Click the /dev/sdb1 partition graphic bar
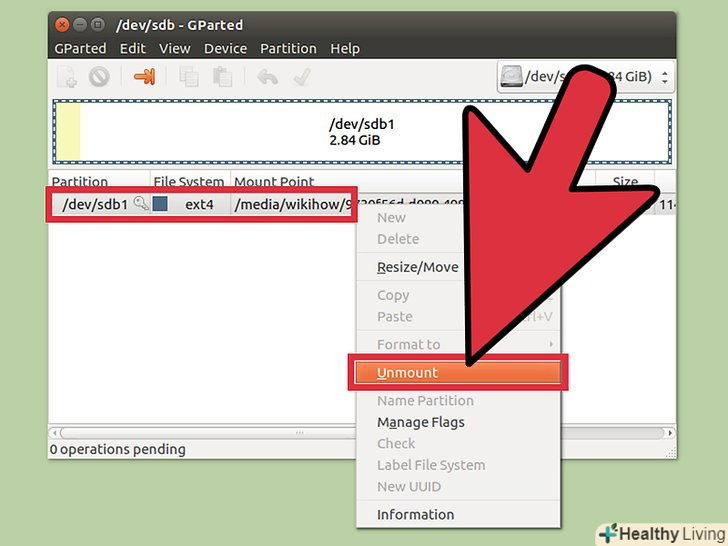The height and width of the screenshot is (546, 728). pos(362,132)
